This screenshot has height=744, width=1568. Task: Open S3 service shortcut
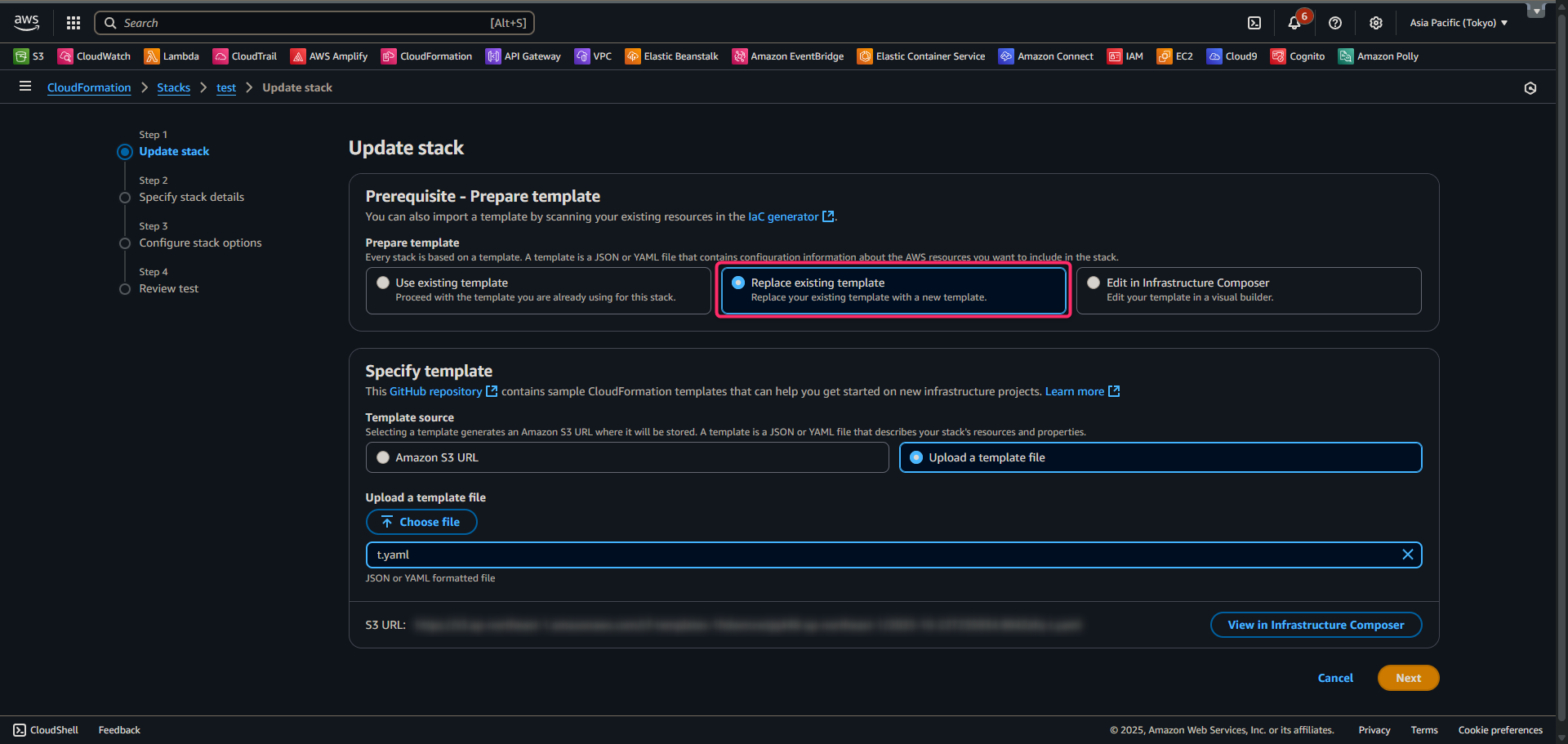29,56
